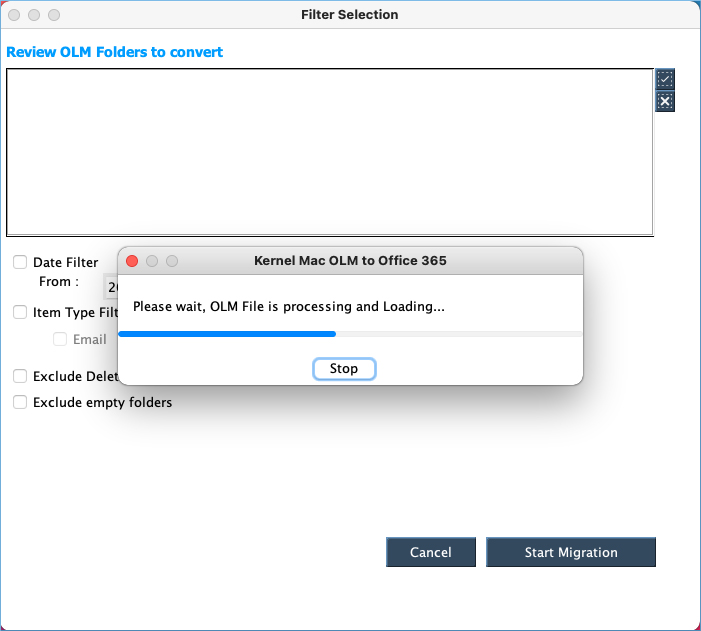Enable the Item Type Filter checkbox
Screen dimensions: 701x631
click(x=20, y=312)
